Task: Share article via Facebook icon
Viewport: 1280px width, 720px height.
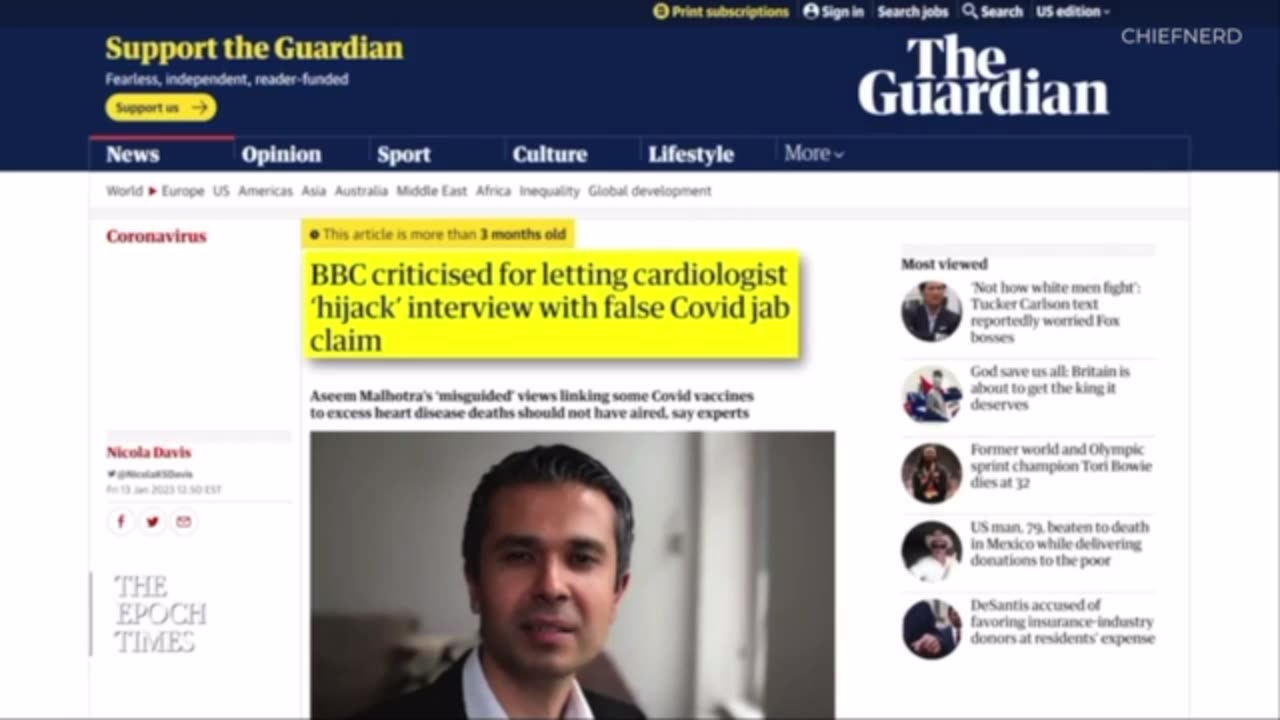Action: pos(121,521)
